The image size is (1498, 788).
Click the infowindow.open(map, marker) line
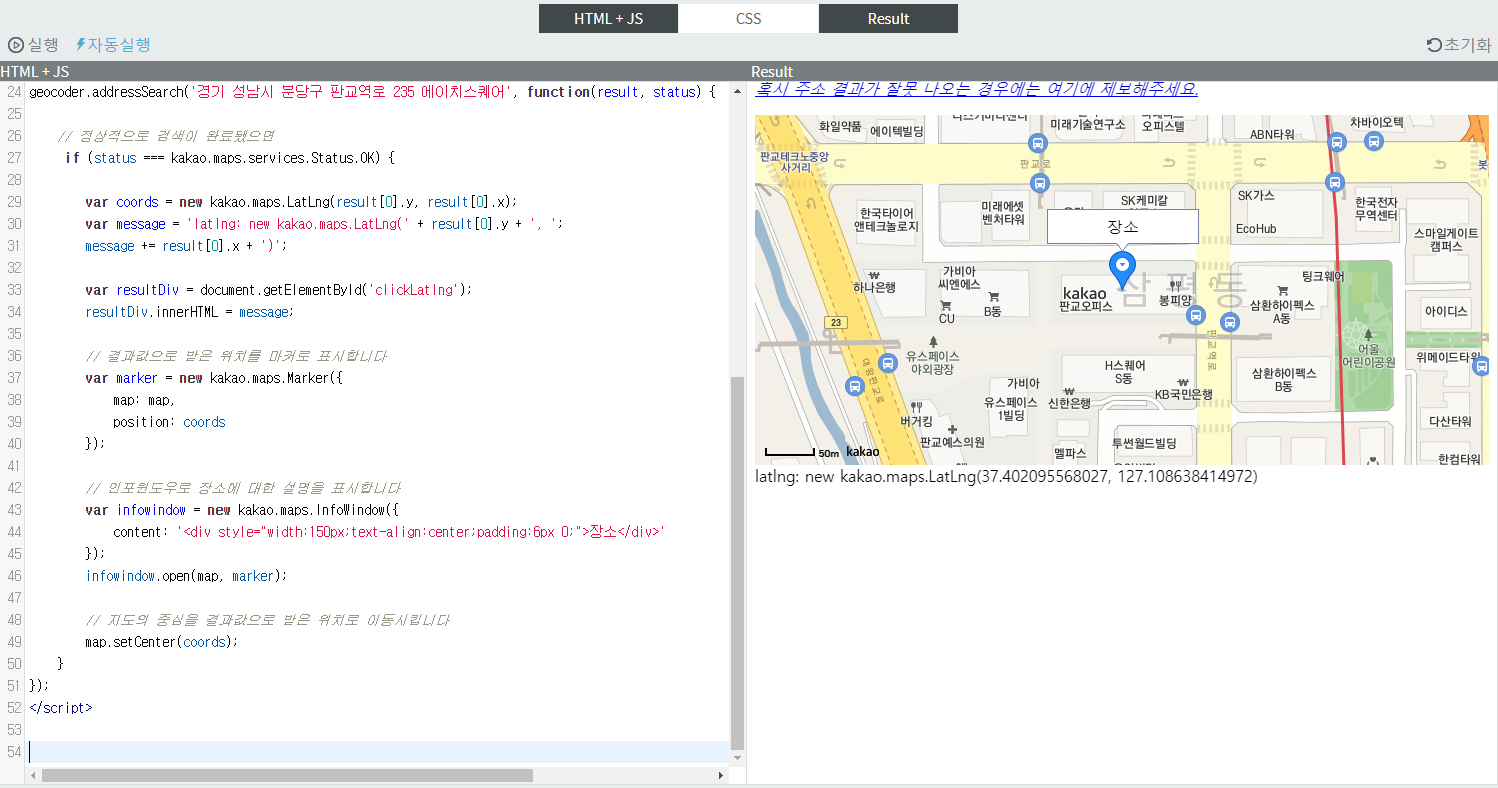point(186,576)
